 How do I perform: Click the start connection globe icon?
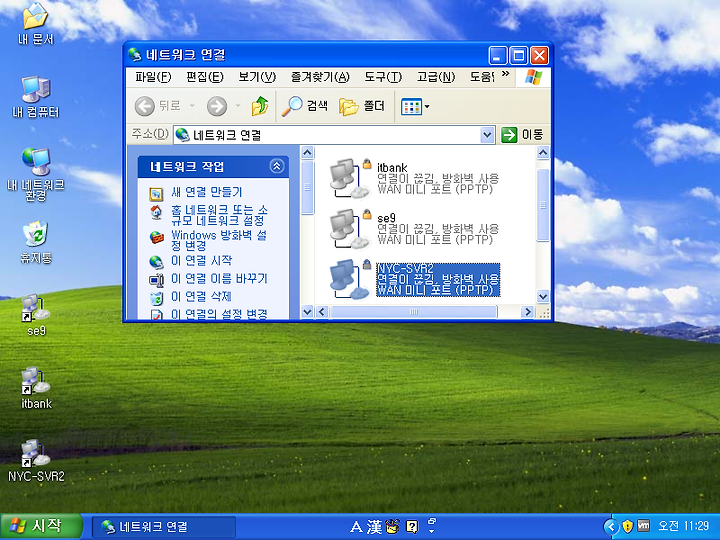[156, 262]
